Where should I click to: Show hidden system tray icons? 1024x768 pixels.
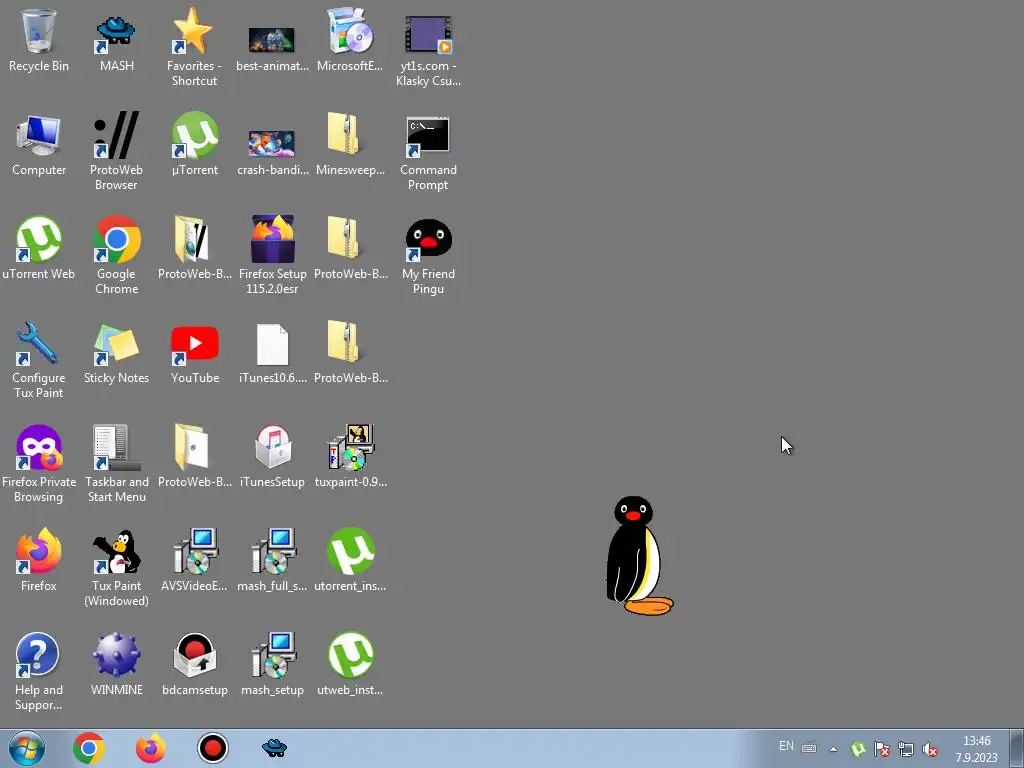coord(833,749)
